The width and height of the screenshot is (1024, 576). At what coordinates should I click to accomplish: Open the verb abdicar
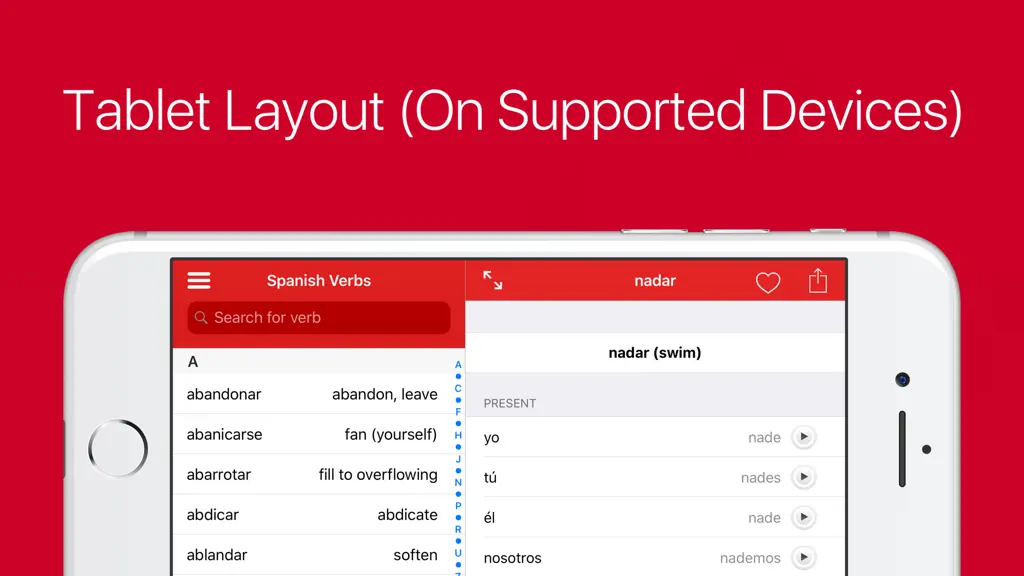pos(312,515)
